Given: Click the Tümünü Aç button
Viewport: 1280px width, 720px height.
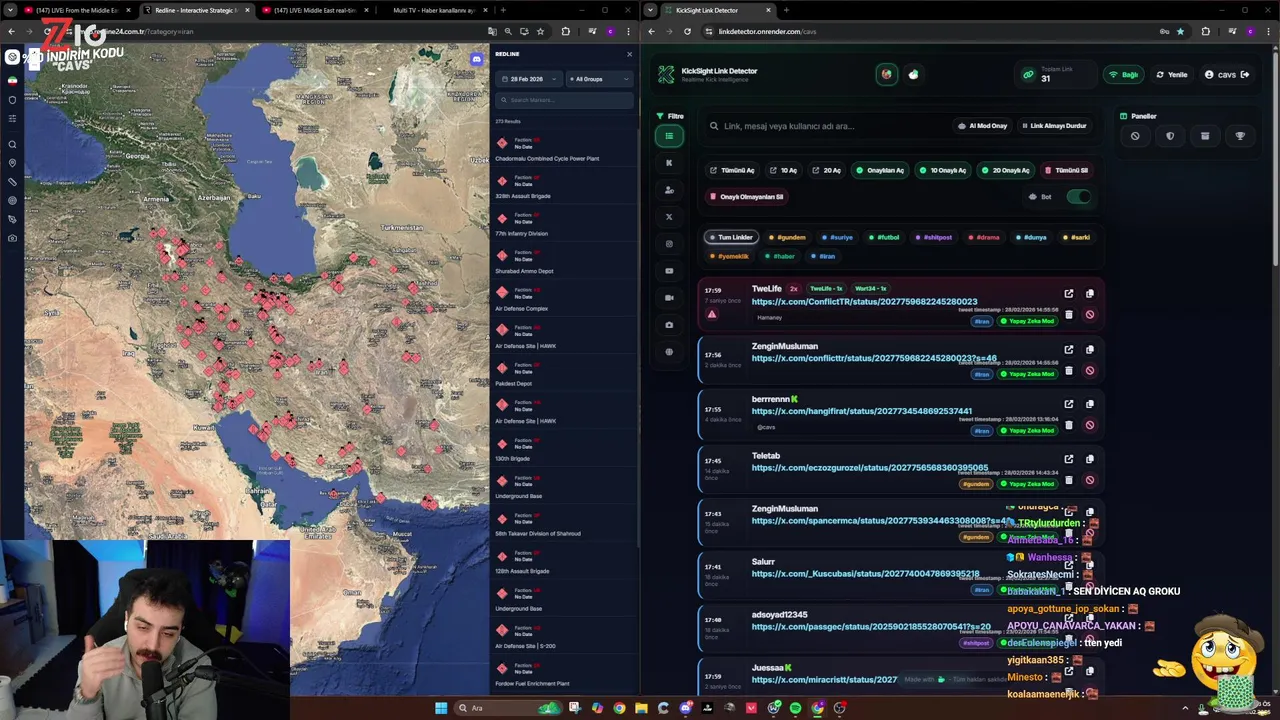Looking at the screenshot, I should [732, 171].
